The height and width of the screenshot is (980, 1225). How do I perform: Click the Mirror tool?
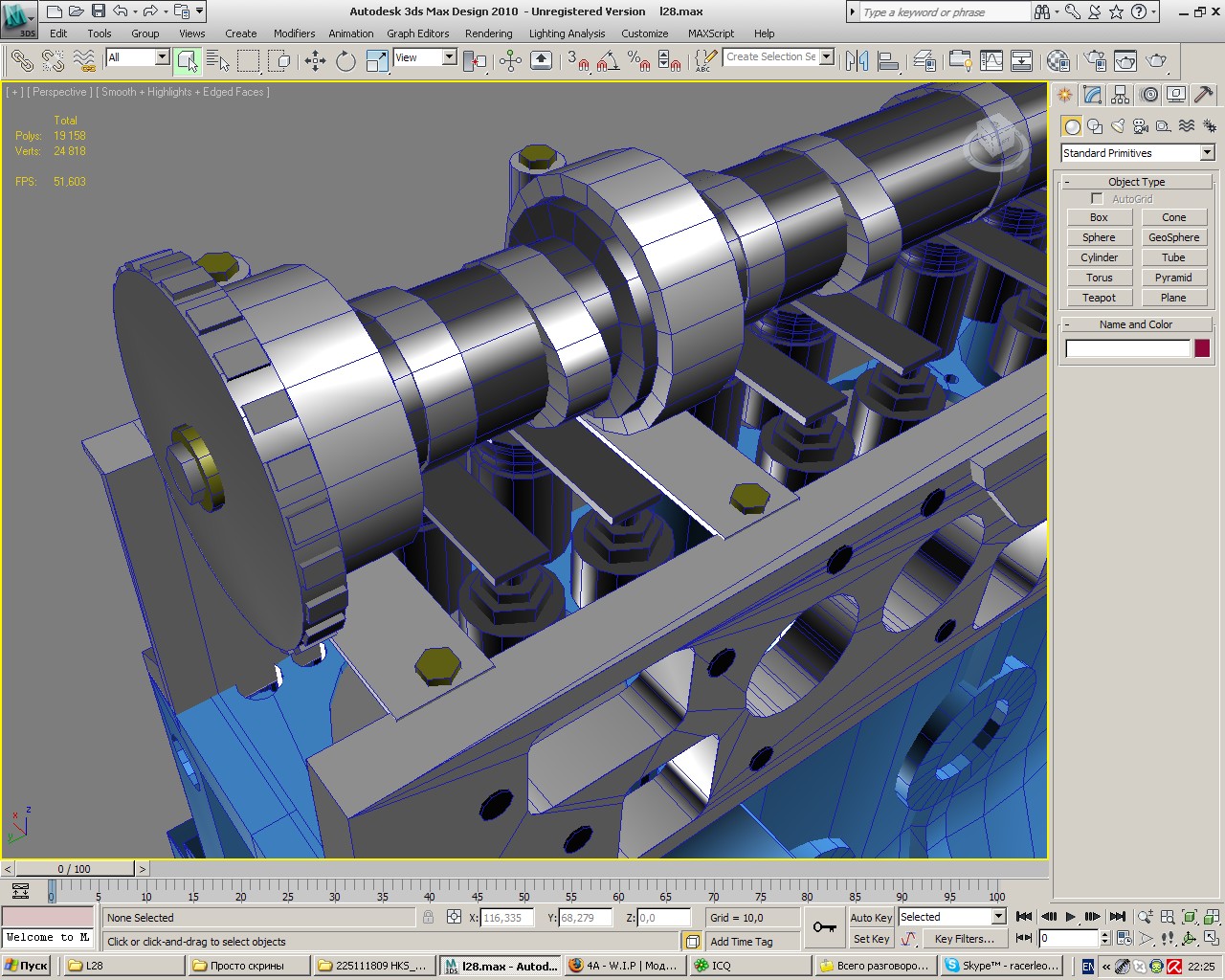(x=857, y=61)
